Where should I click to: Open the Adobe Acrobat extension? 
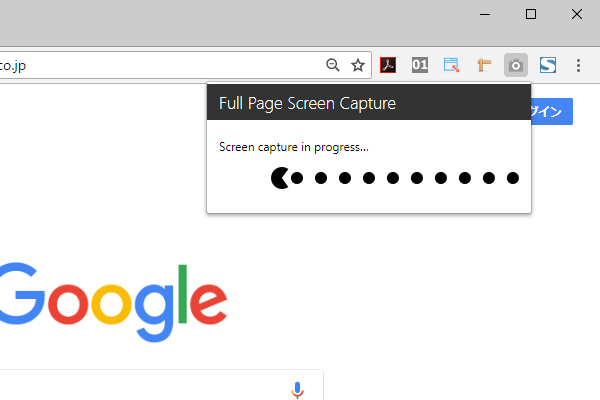388,65
